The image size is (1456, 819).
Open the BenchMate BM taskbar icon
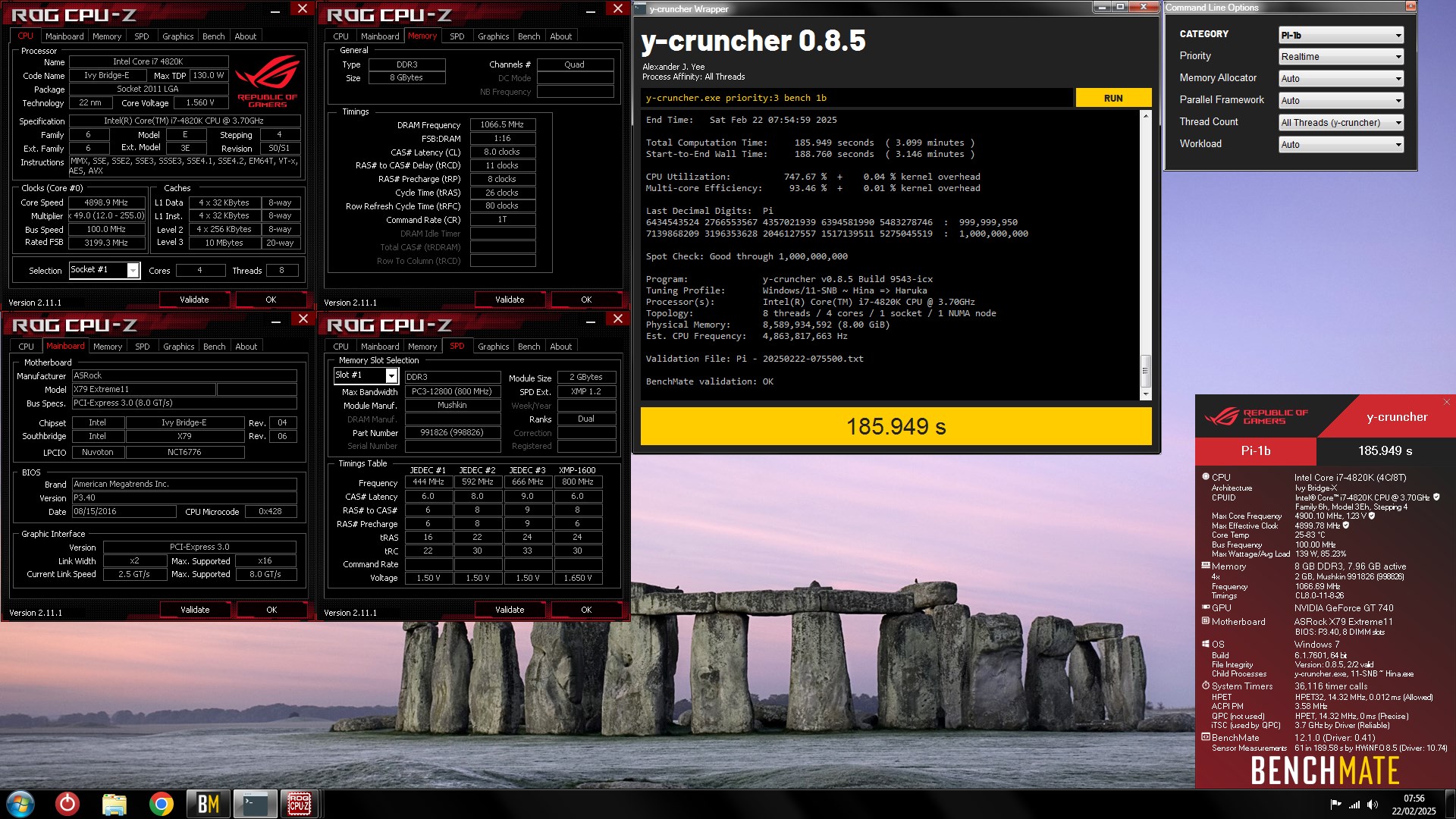coord(208,804)
